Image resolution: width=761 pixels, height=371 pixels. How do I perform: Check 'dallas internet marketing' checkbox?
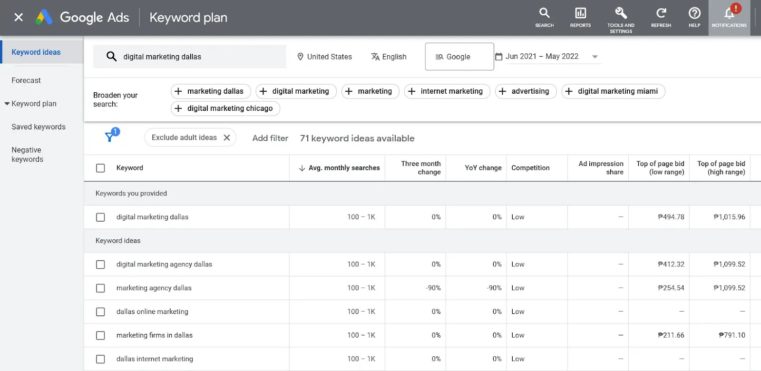point(100,359)
